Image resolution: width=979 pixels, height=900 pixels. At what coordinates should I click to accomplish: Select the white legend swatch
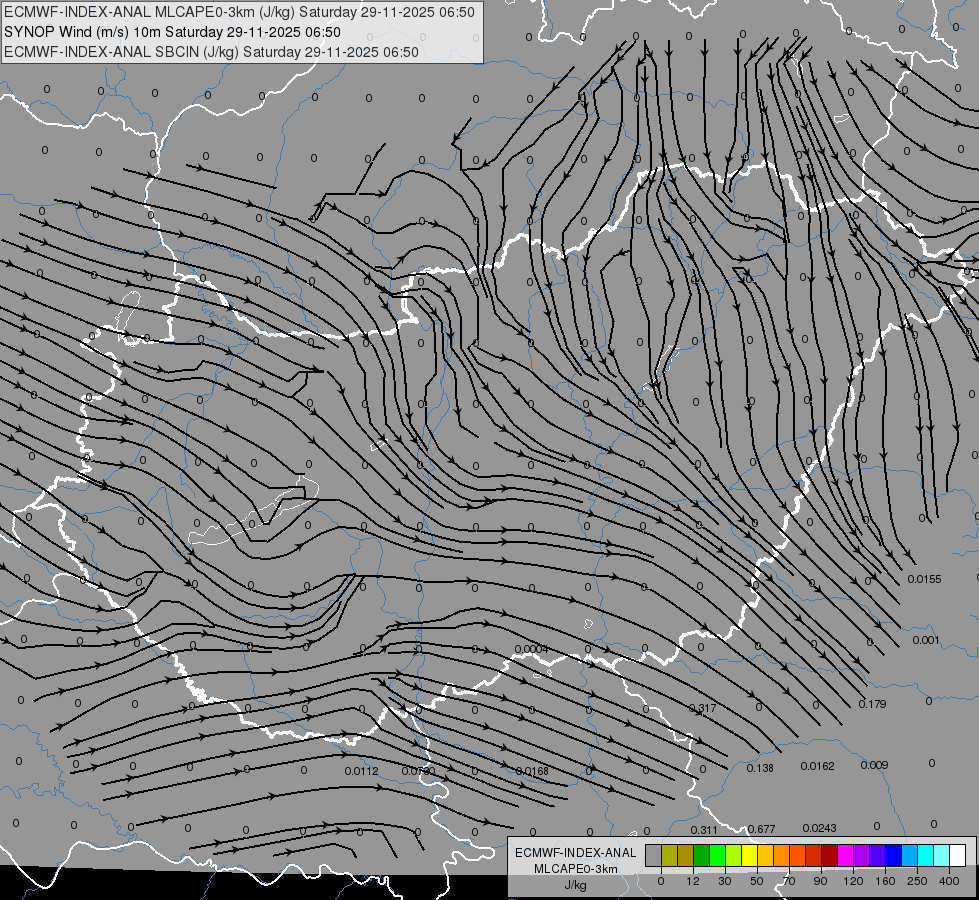[958, 855]
